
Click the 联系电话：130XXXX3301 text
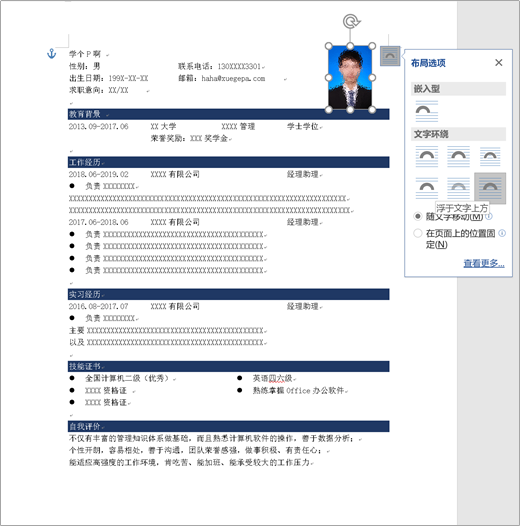click(219, 66)
